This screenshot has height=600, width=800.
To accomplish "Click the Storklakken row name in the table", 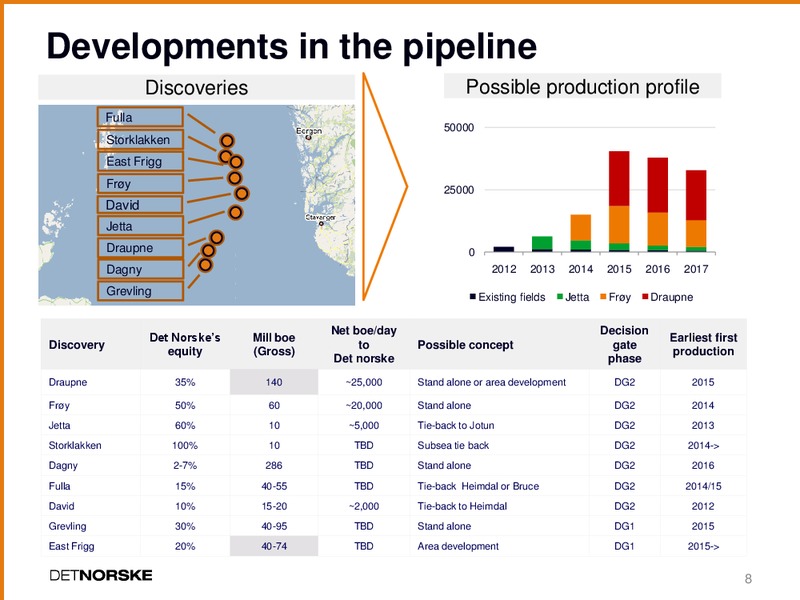I will (x=75, y=445).
